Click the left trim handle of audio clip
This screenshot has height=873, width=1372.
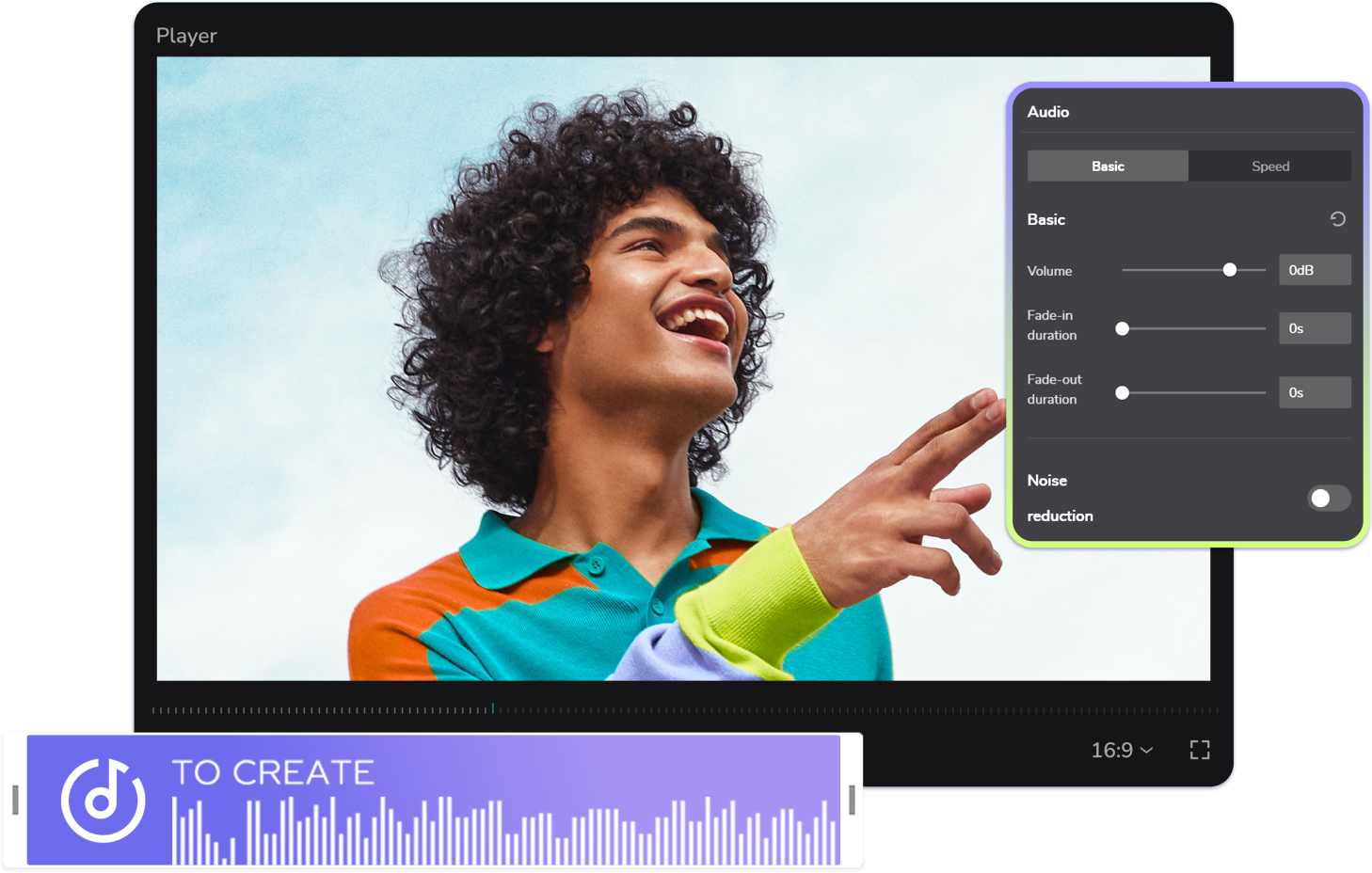pyautogui.click(x=15, y=800)
